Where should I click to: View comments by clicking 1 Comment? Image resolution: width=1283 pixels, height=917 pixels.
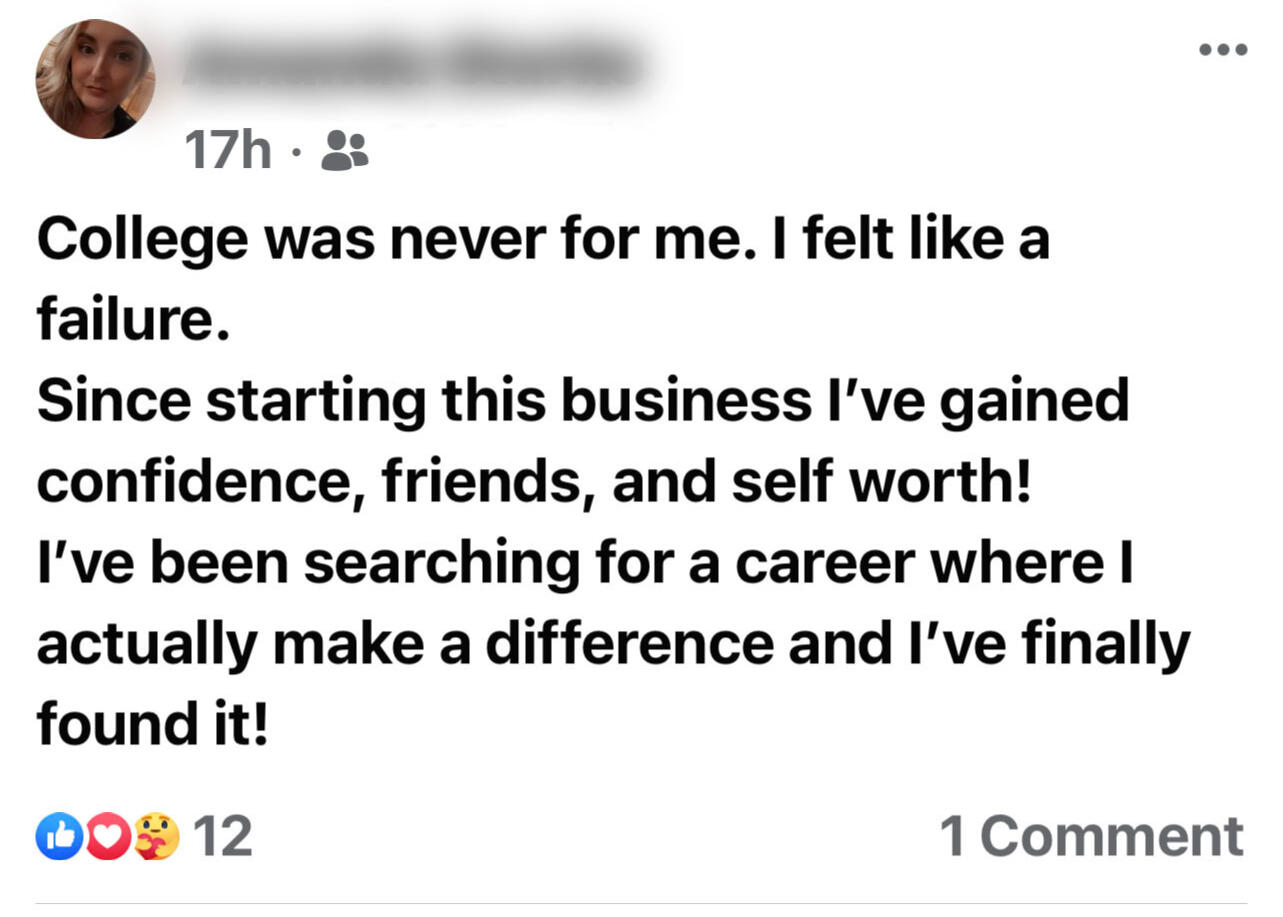[x=1094, y=836]
